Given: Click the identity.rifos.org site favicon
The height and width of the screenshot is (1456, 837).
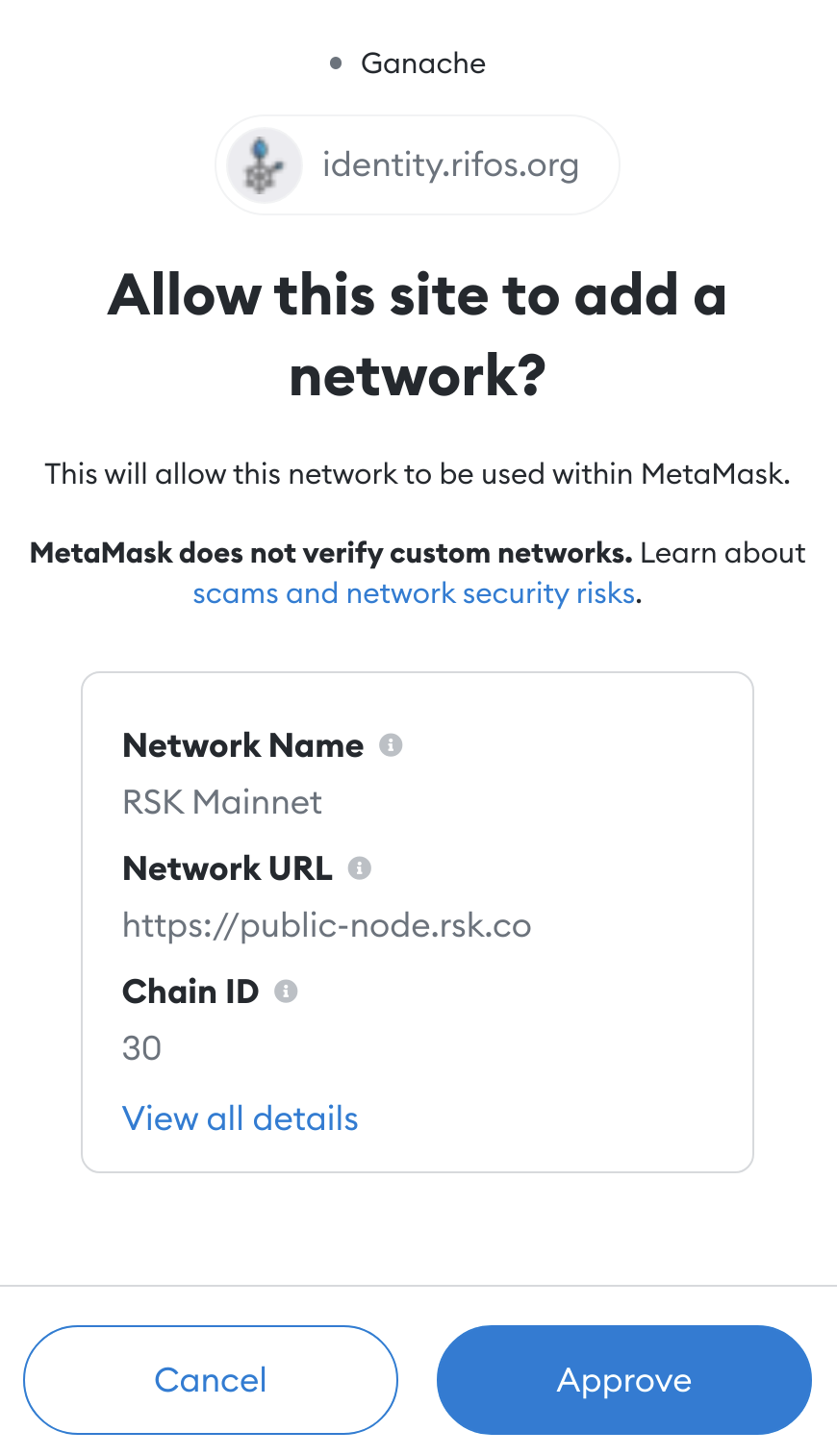Looking at the screenshot, I should (264, 165).
